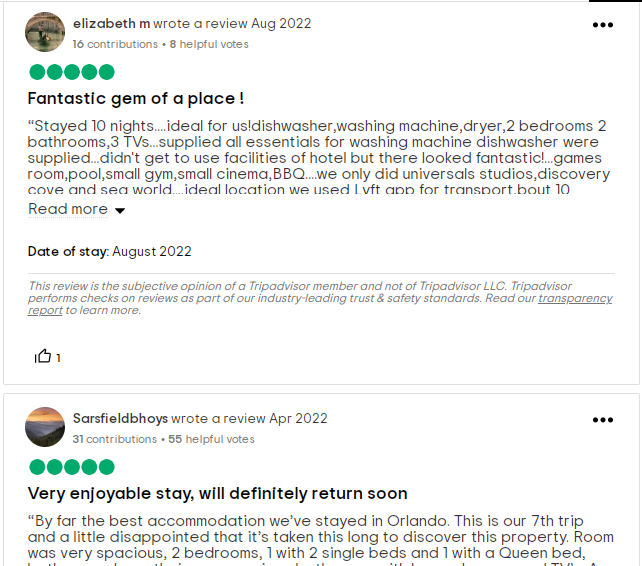Click the thumbs-up helpful icon
This screenshot has height=566, width=642.
(x=43, y=356)
